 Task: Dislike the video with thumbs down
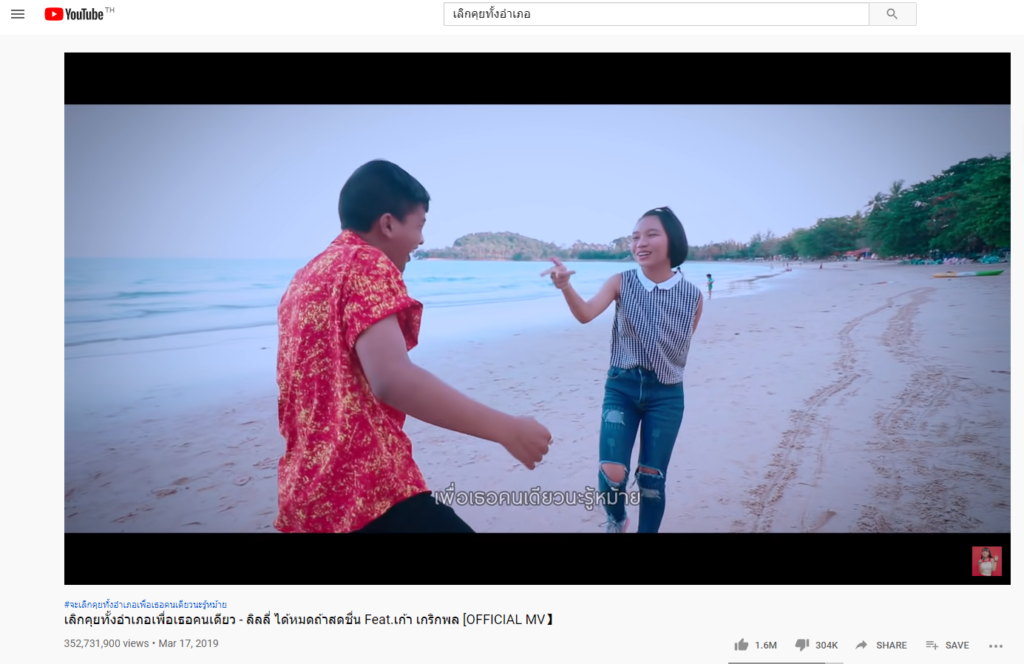pos(802,645)
